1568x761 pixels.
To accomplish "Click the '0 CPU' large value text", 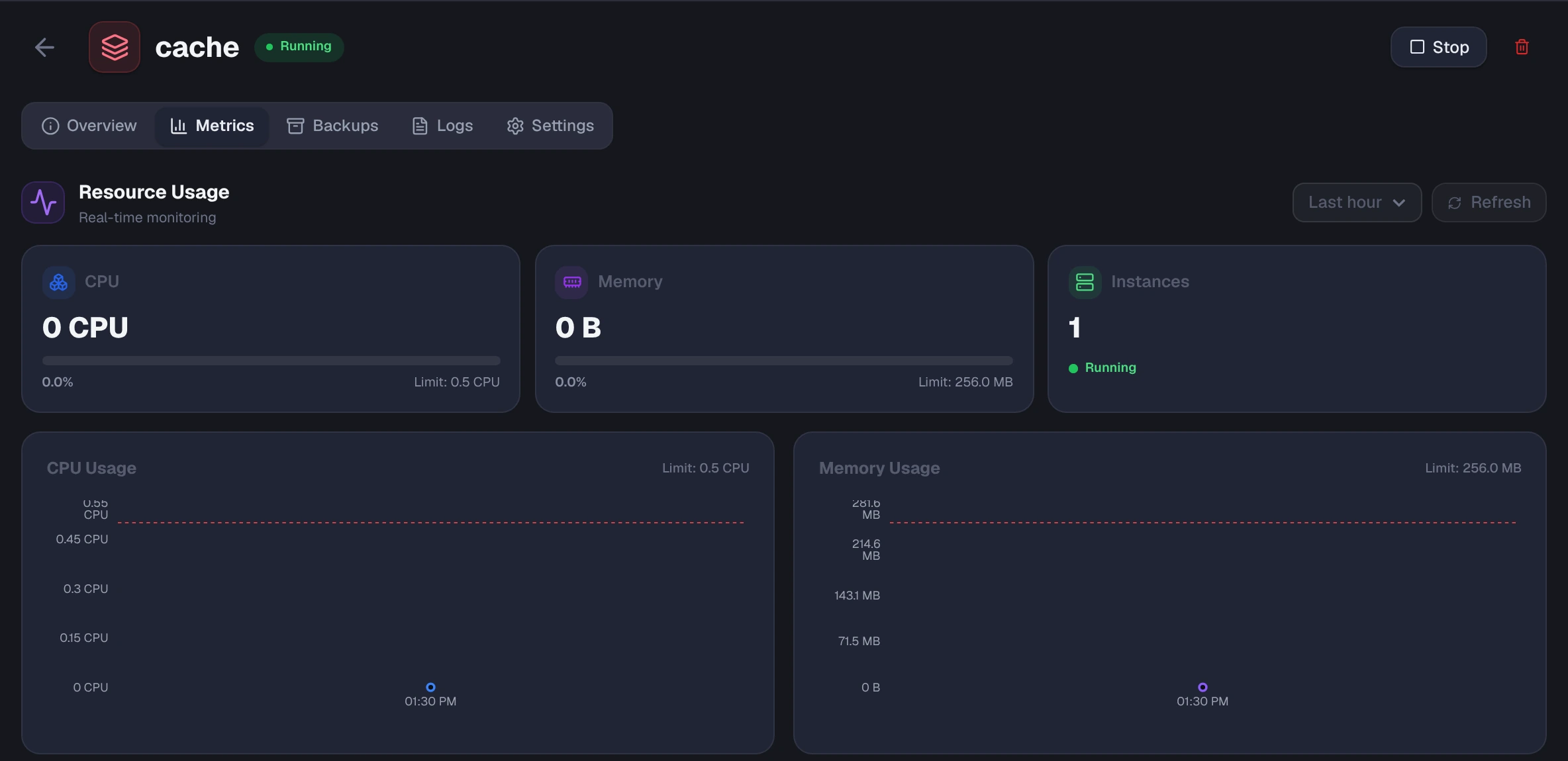I will click(x=85, y=328).
